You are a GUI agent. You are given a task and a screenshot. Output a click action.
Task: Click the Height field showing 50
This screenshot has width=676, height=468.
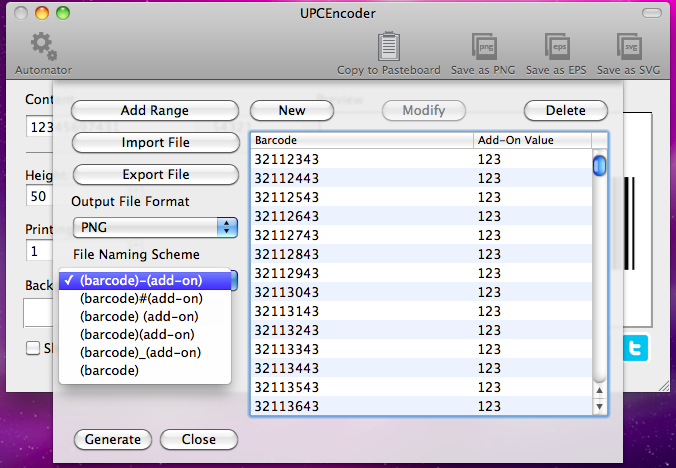tap(40, 196)
